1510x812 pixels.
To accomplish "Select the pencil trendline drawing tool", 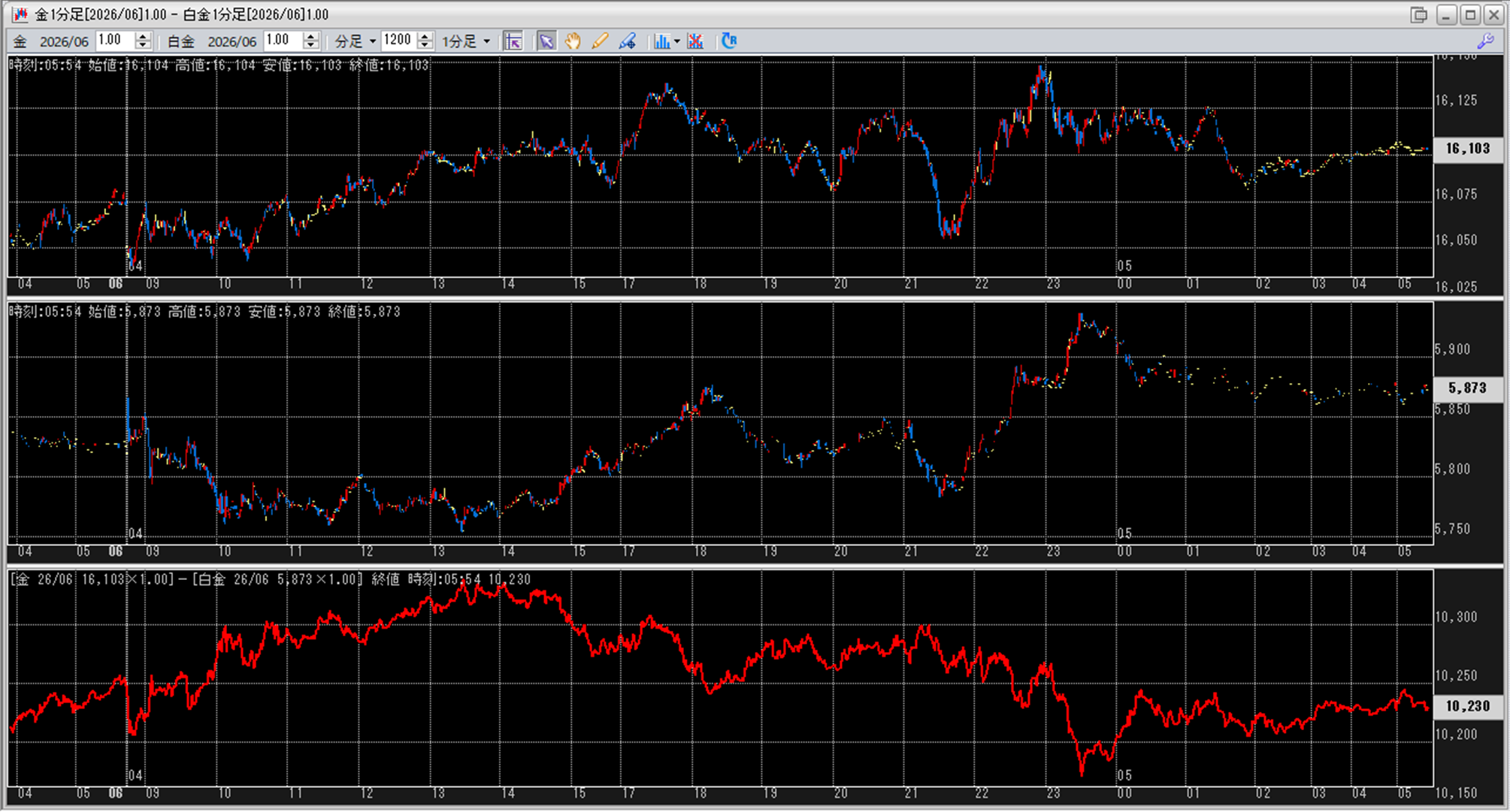I will click(x=599, y=41).
